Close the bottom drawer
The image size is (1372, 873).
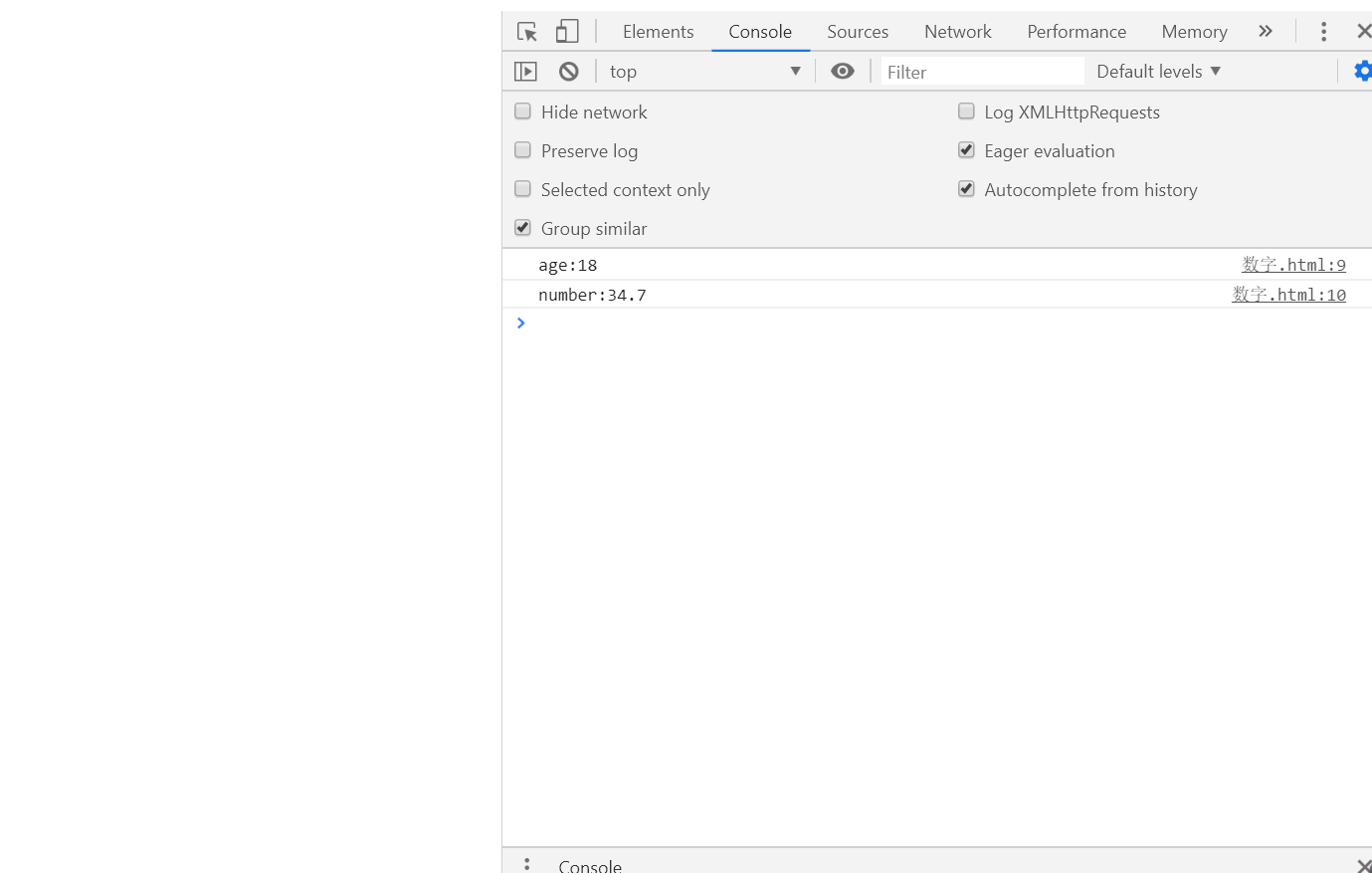1364,865
